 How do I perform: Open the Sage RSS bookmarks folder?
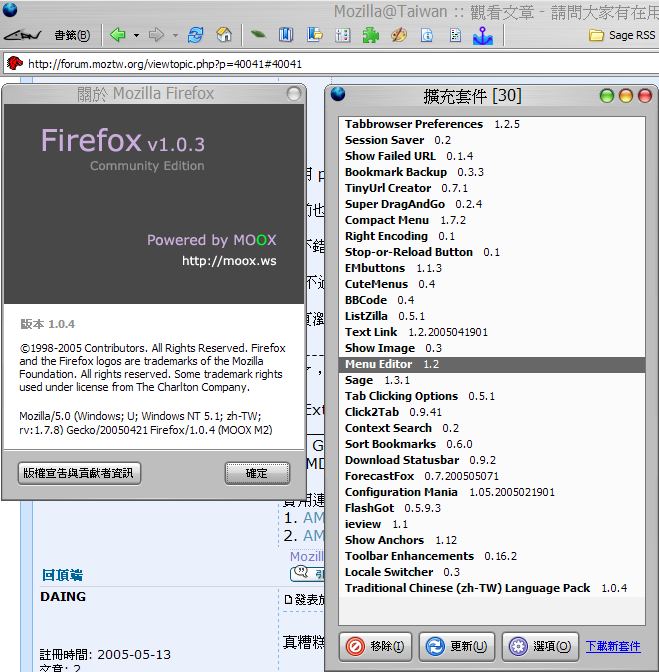tap(622, 35)
